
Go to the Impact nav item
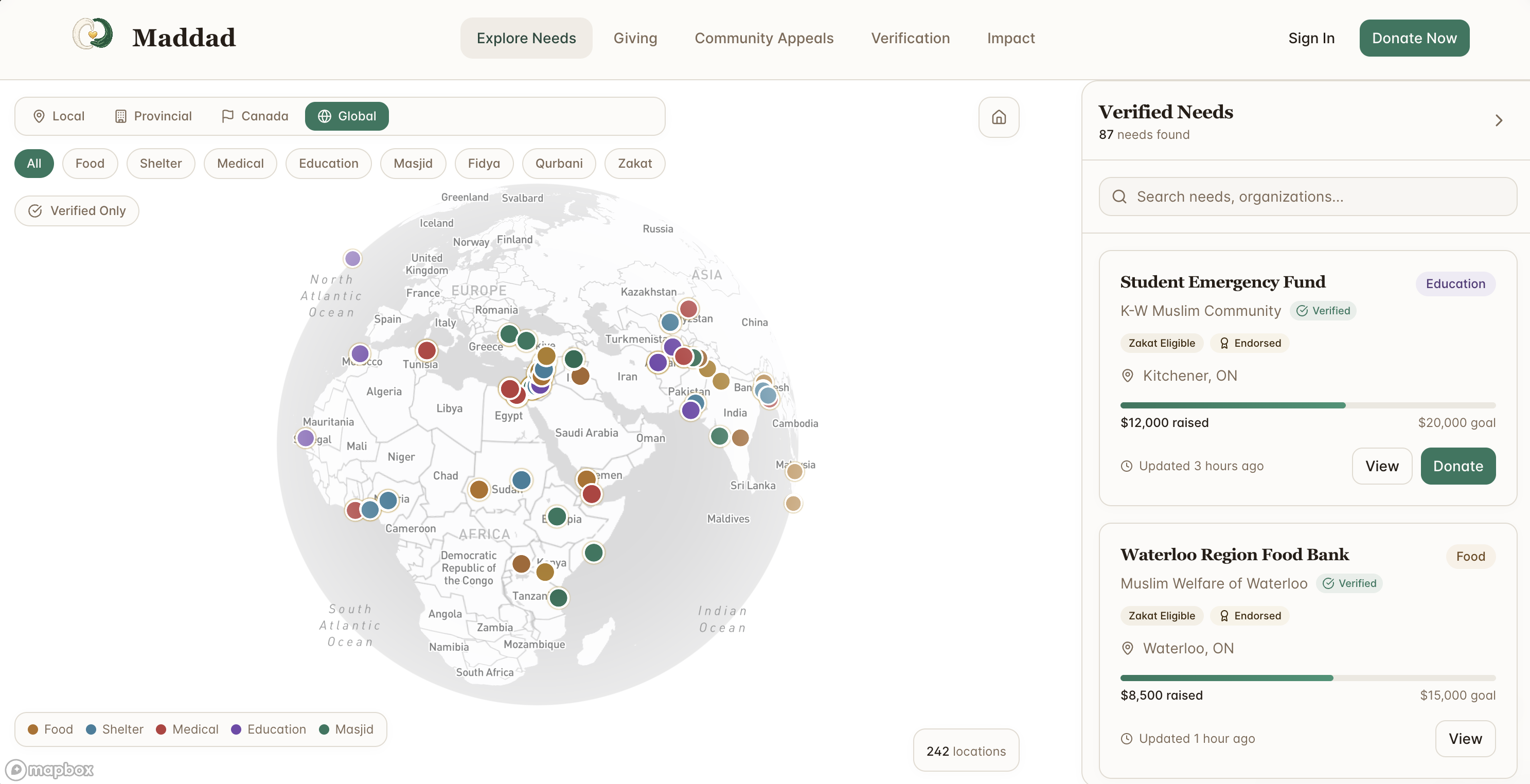coord(1010,38)
